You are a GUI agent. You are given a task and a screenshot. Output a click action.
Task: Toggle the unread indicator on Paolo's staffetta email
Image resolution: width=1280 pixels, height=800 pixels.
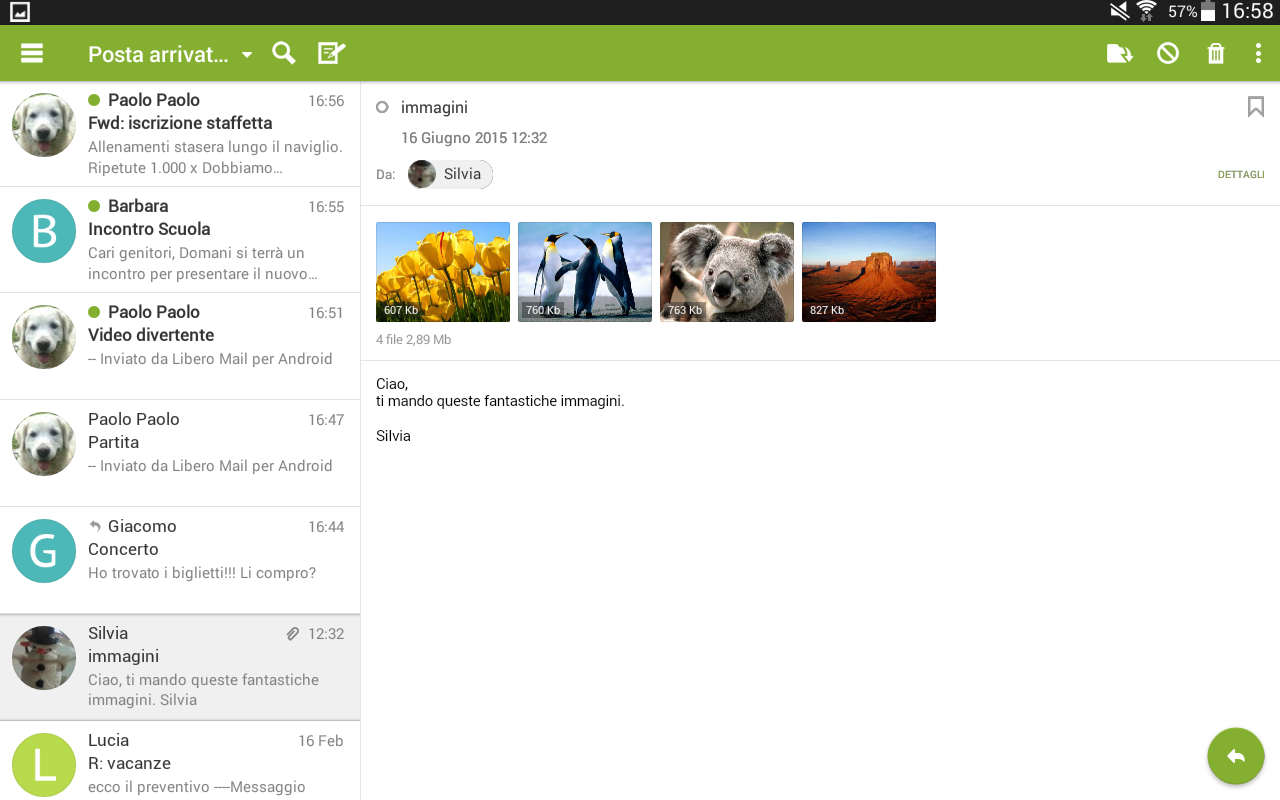point(94,99)
